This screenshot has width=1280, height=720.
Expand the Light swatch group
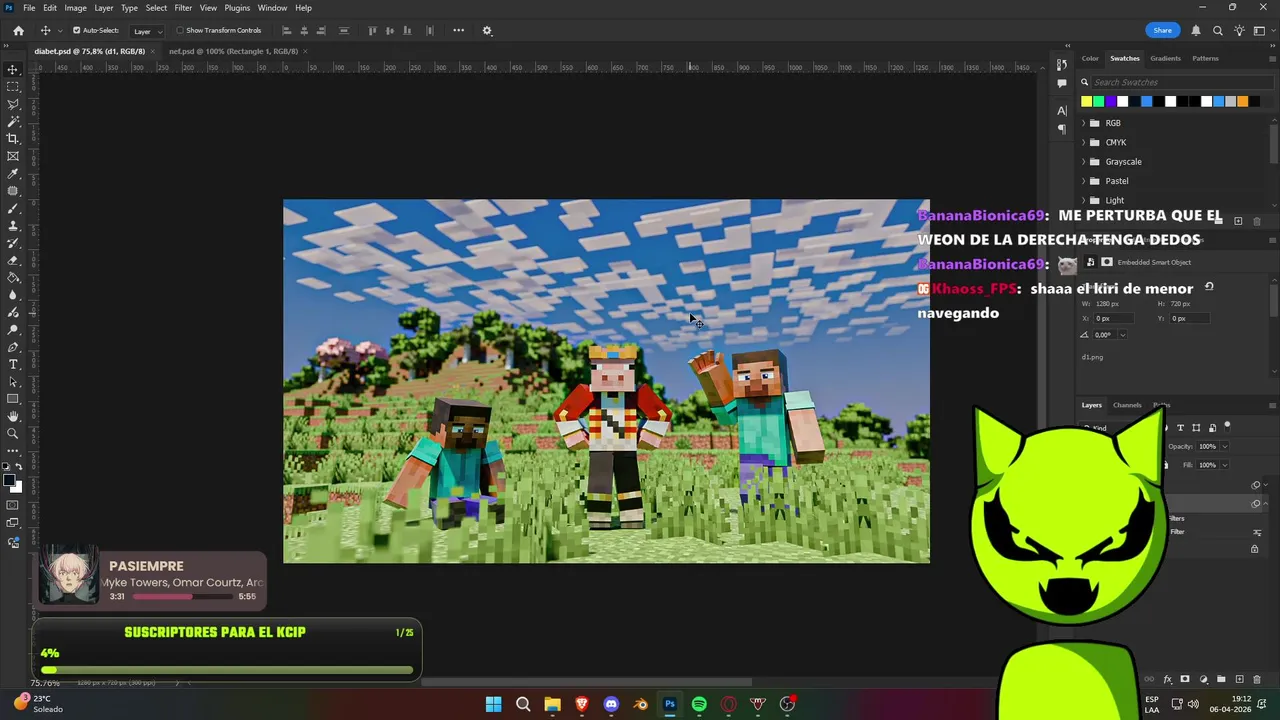pyautogui.click(x=1083, y=200)
